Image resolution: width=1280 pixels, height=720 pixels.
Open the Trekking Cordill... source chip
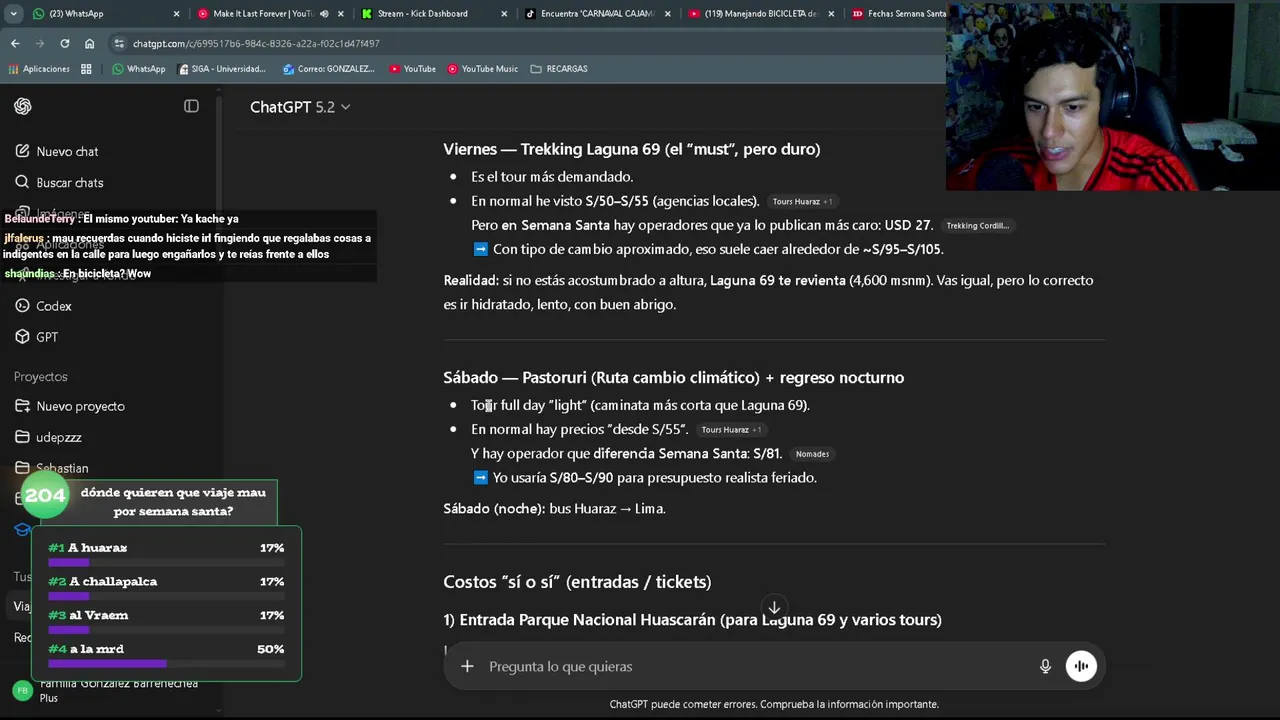click(x=978, y=226)
